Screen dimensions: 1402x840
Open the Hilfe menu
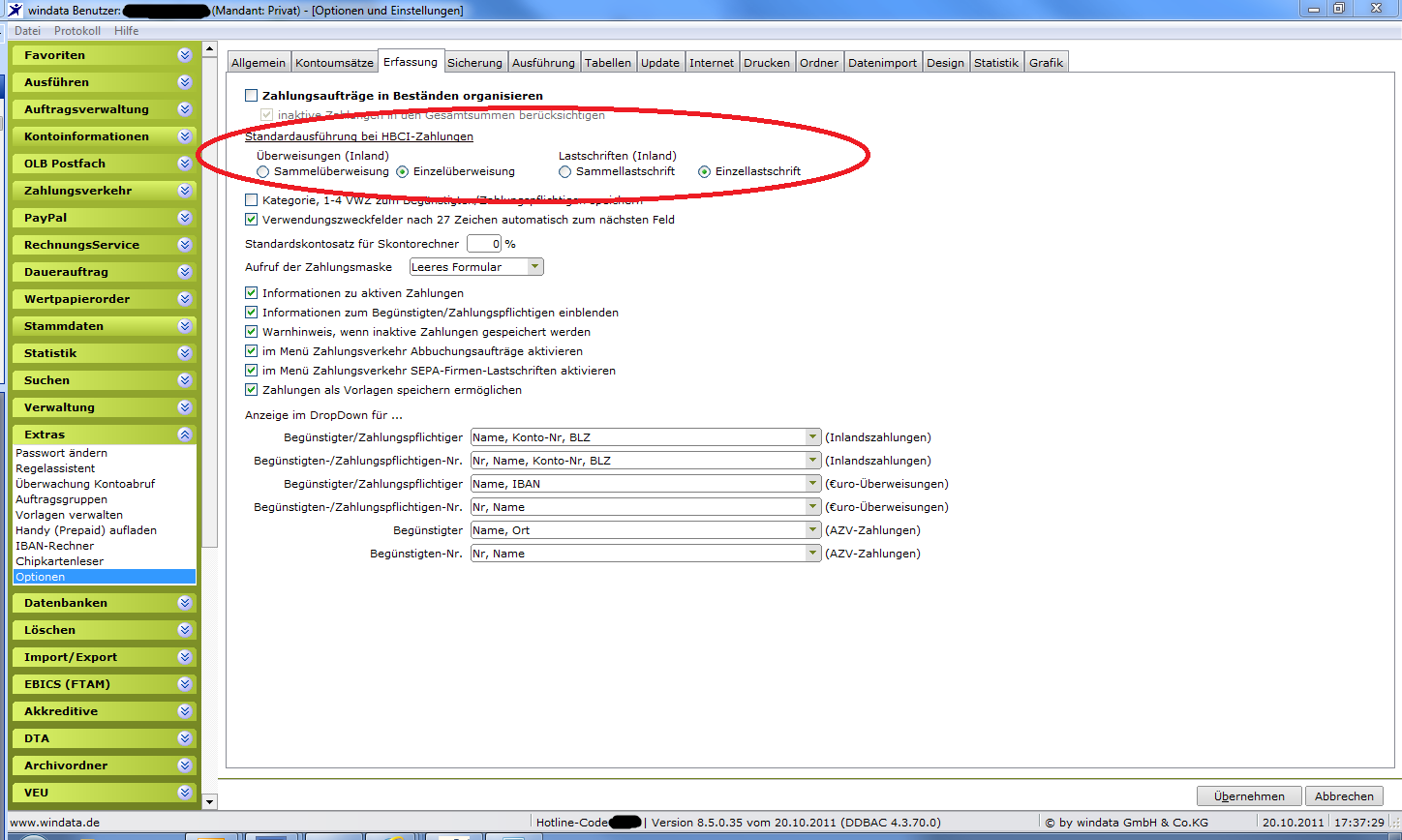(x=127, y=31)
